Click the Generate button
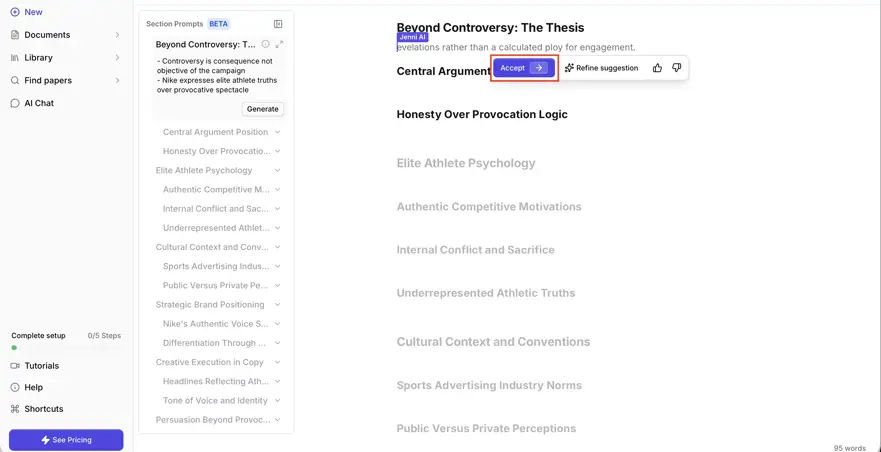Image resolution: width=881 pixels, height=452 pixels. point(262,109)
